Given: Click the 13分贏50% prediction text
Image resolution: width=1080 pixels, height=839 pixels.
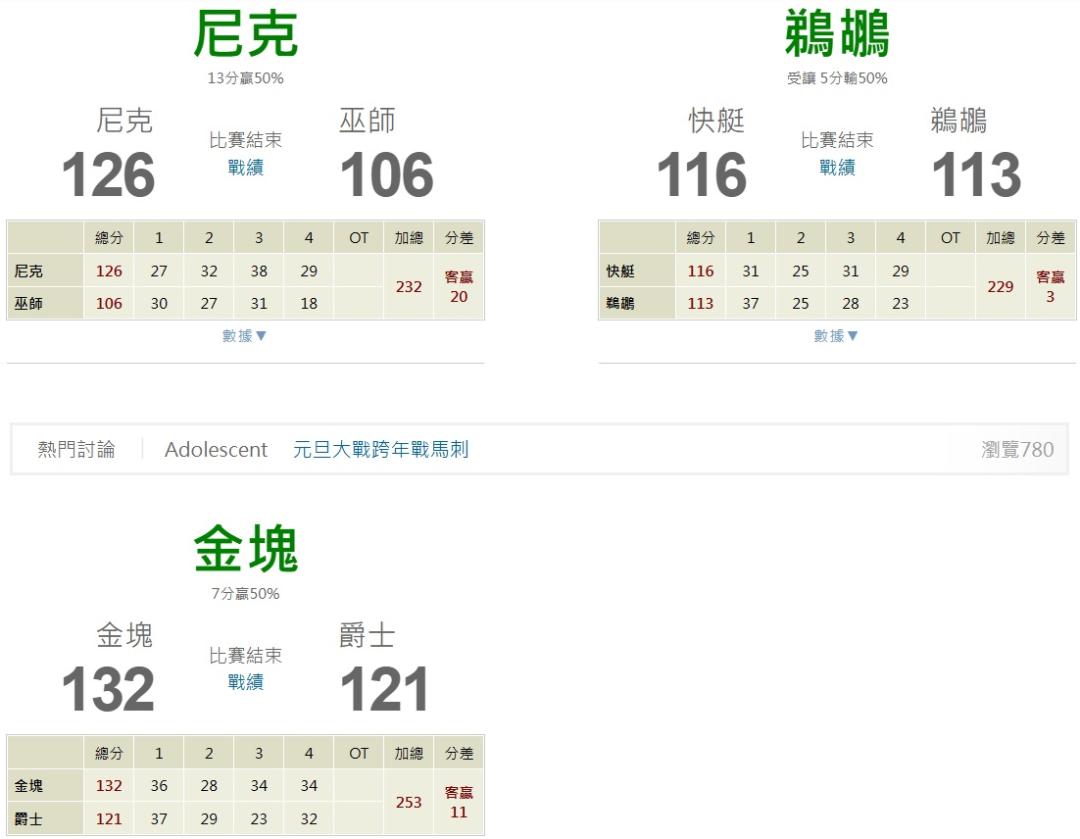Looking at the screenshot, I should coord(245,78).
